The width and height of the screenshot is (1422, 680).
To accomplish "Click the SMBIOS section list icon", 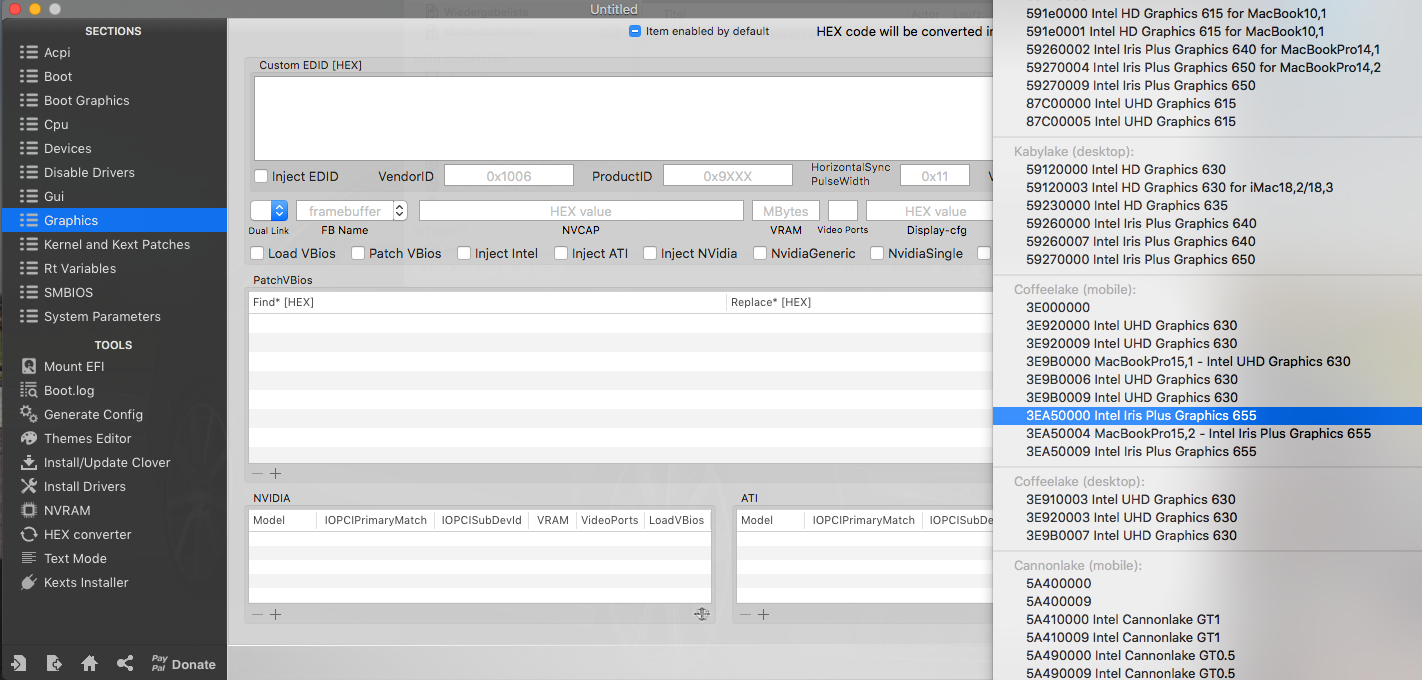I will coord(28,292).
